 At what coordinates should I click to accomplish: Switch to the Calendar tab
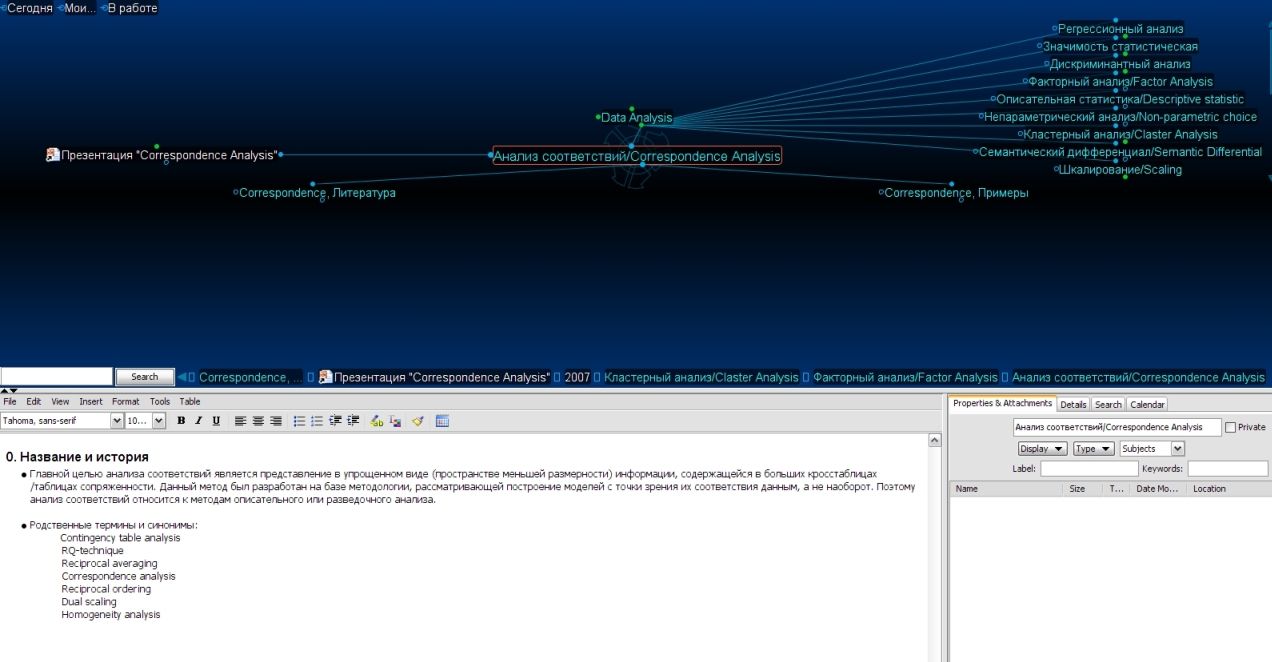1147,405
